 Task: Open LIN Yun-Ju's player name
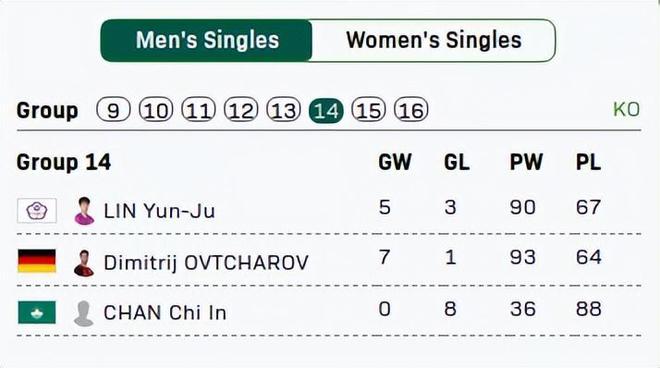[159, 211]
